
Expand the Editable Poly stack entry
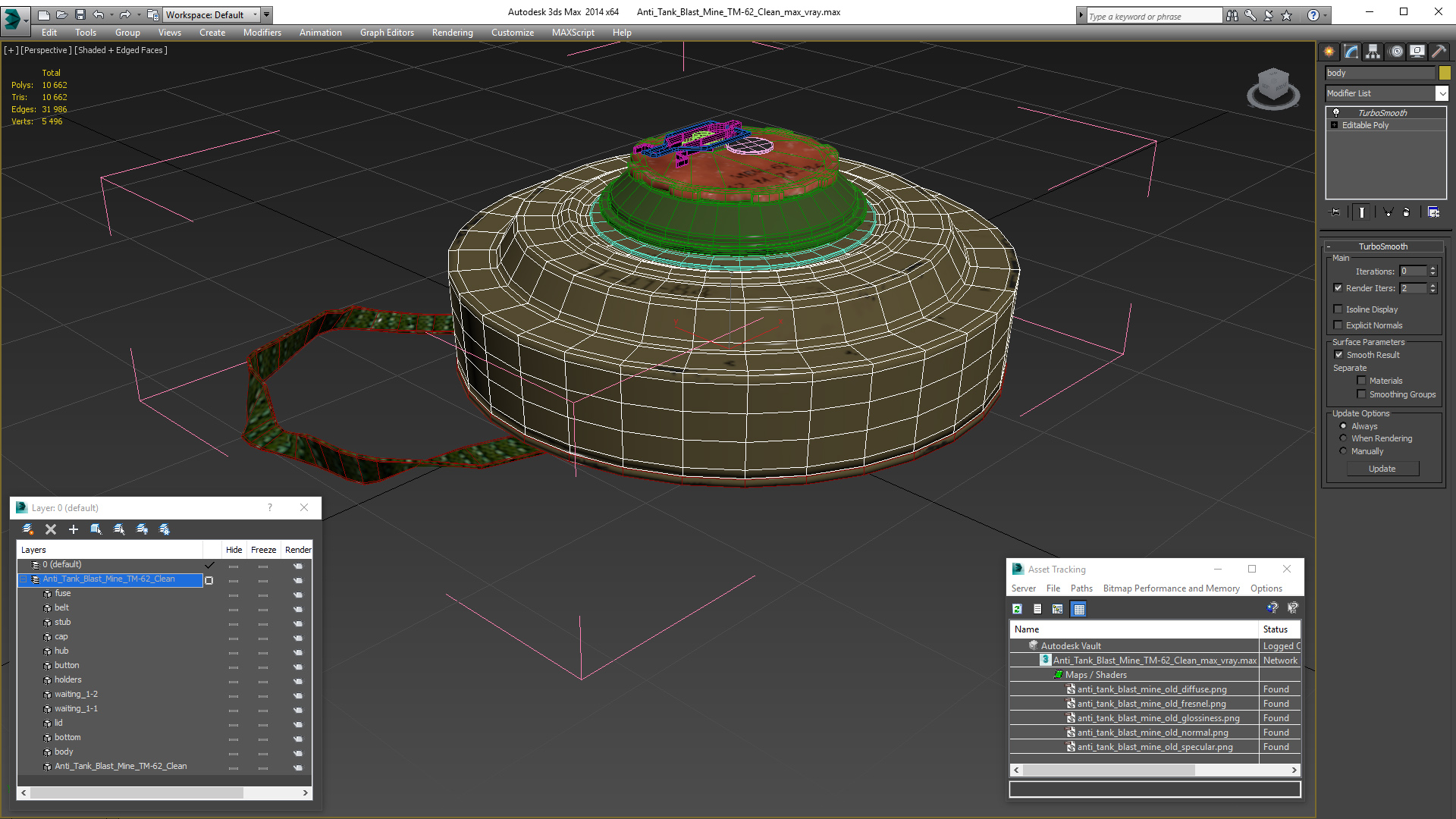(x=1334, y=125)
